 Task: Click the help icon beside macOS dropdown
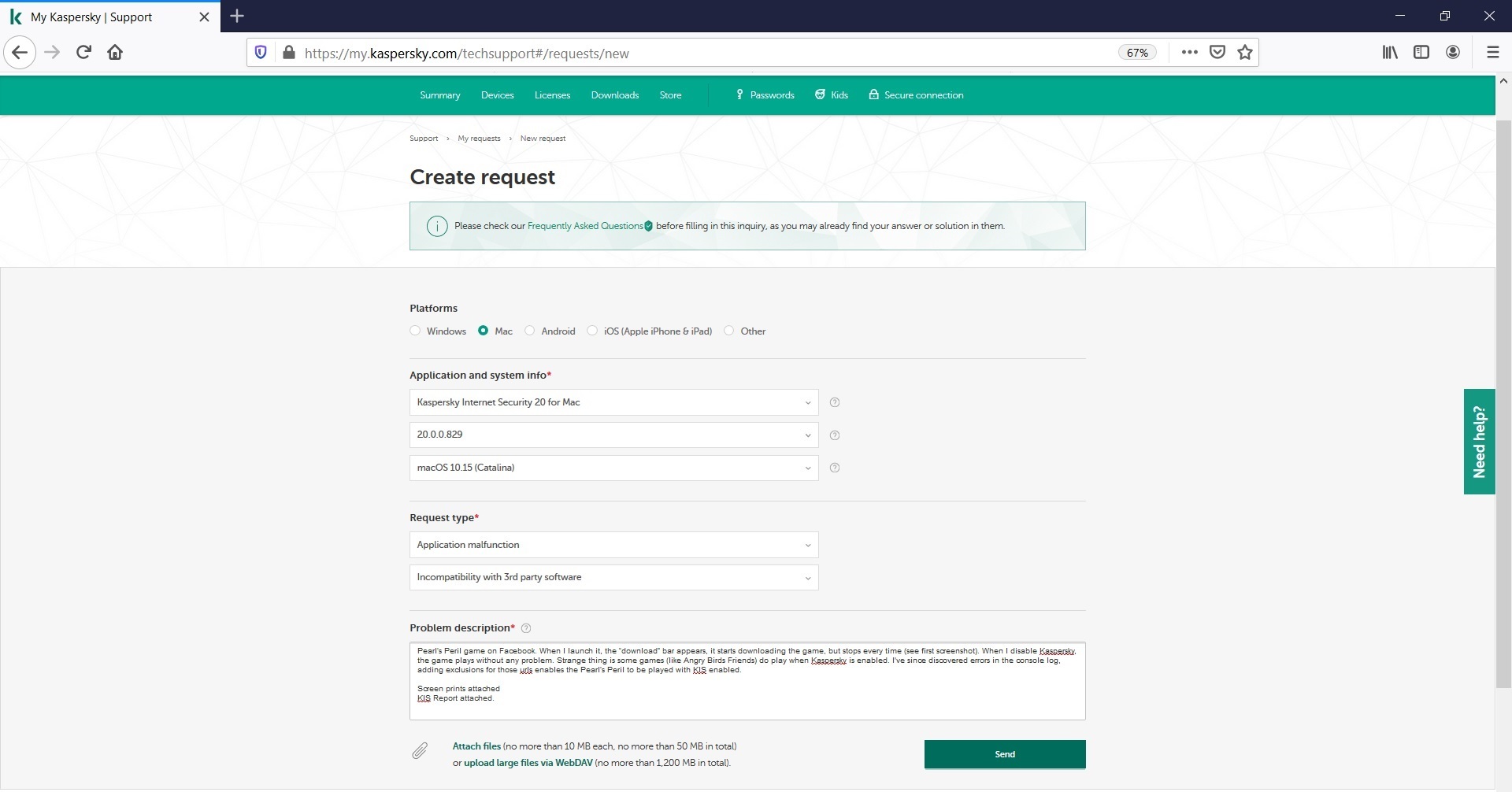click(835, 468)
